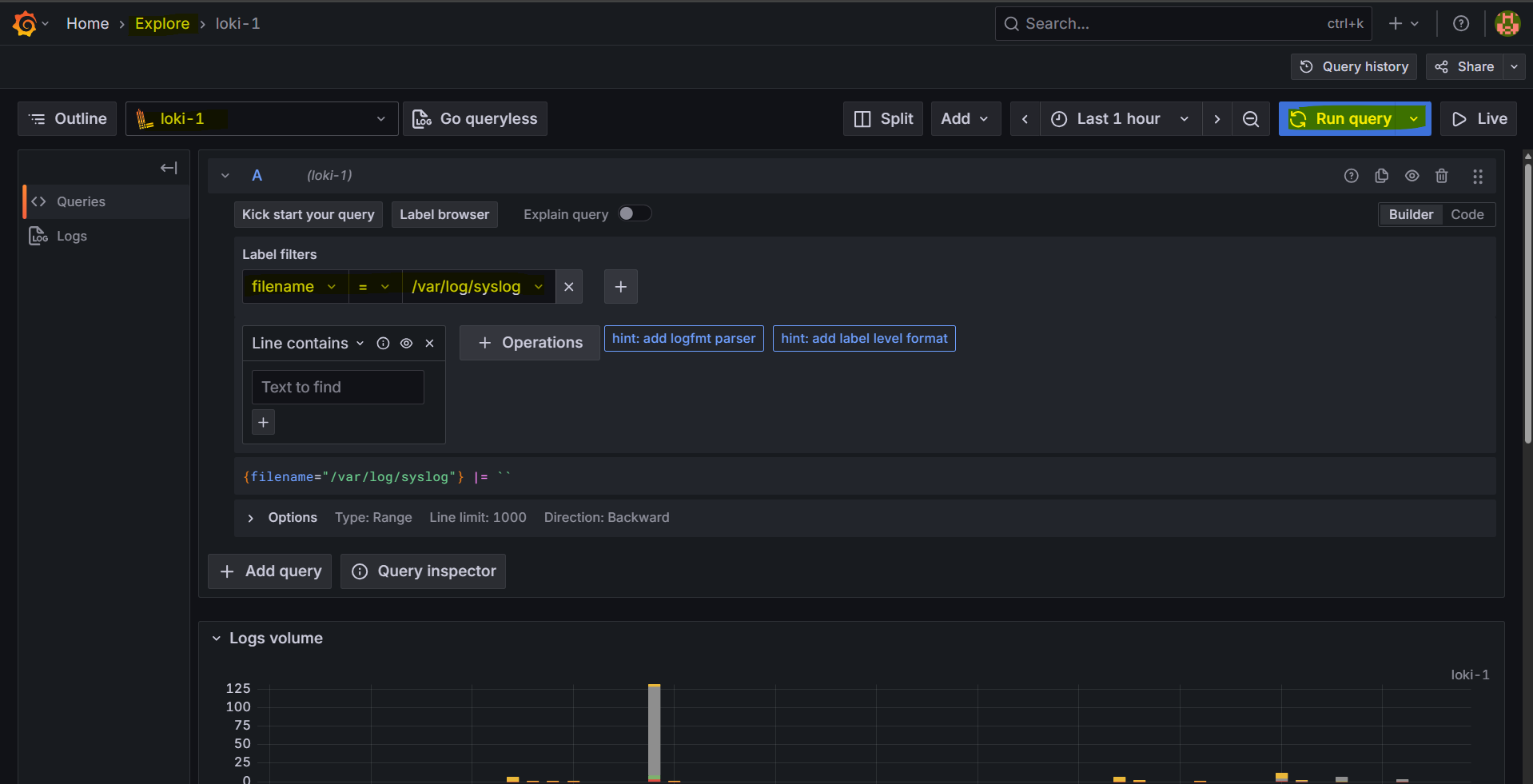Switch query editor to Builder mode
Screen dimensions: 1533x784
tap(1411, 214)
